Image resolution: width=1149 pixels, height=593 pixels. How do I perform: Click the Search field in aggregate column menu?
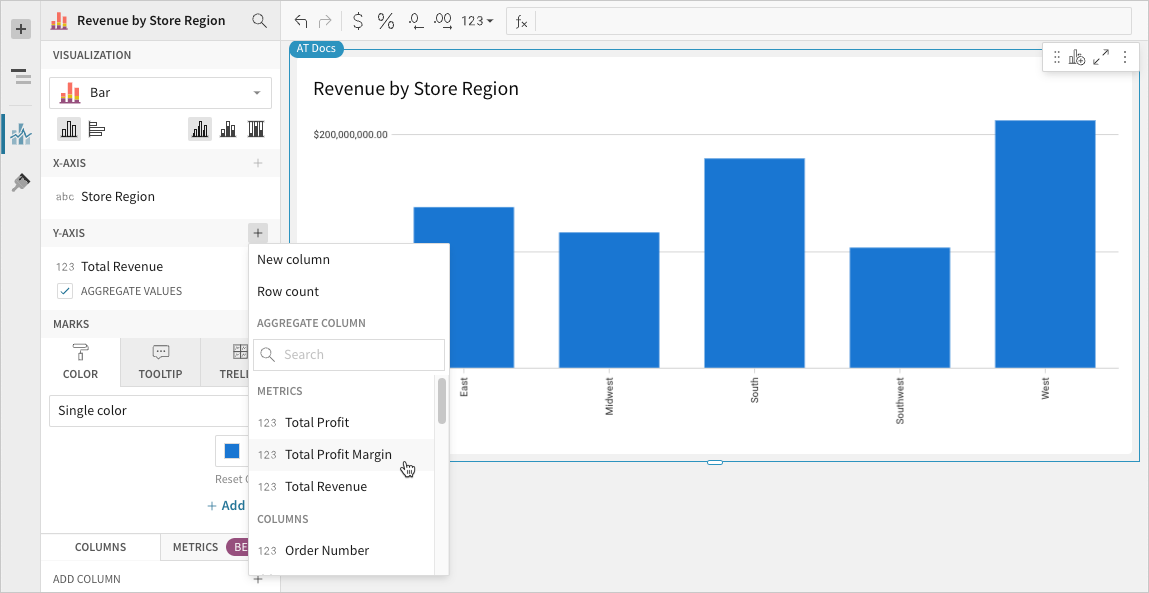point(349,355)
